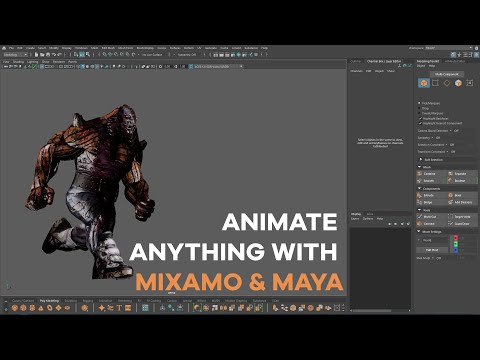Switch to the Animation shelf tab
The height and width of the screenshot is (360, 480).
105,301
